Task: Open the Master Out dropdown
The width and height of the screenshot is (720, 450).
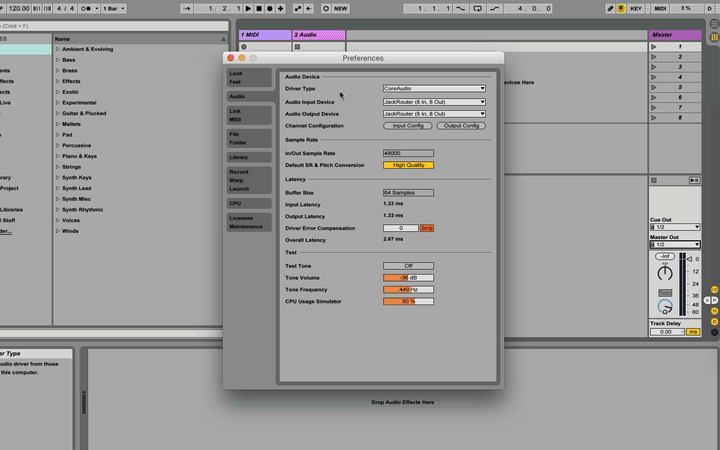Action: [x=675, y=244]
